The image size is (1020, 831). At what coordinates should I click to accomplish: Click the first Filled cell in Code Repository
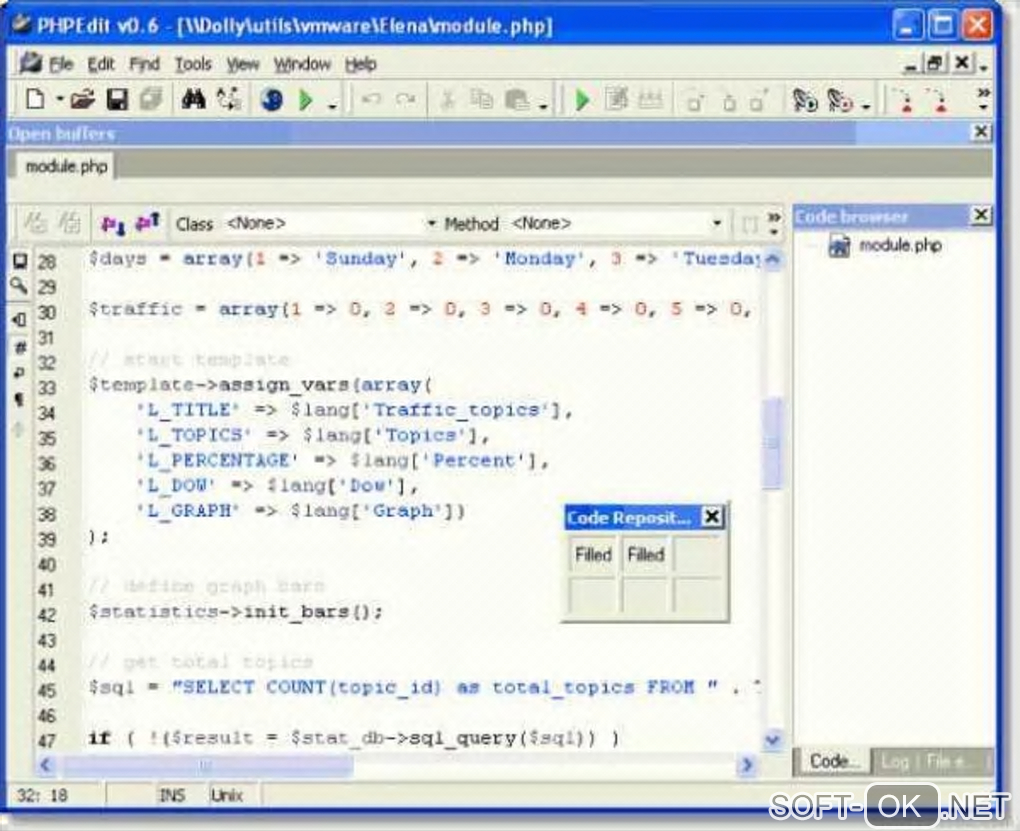tap(593, 554)
